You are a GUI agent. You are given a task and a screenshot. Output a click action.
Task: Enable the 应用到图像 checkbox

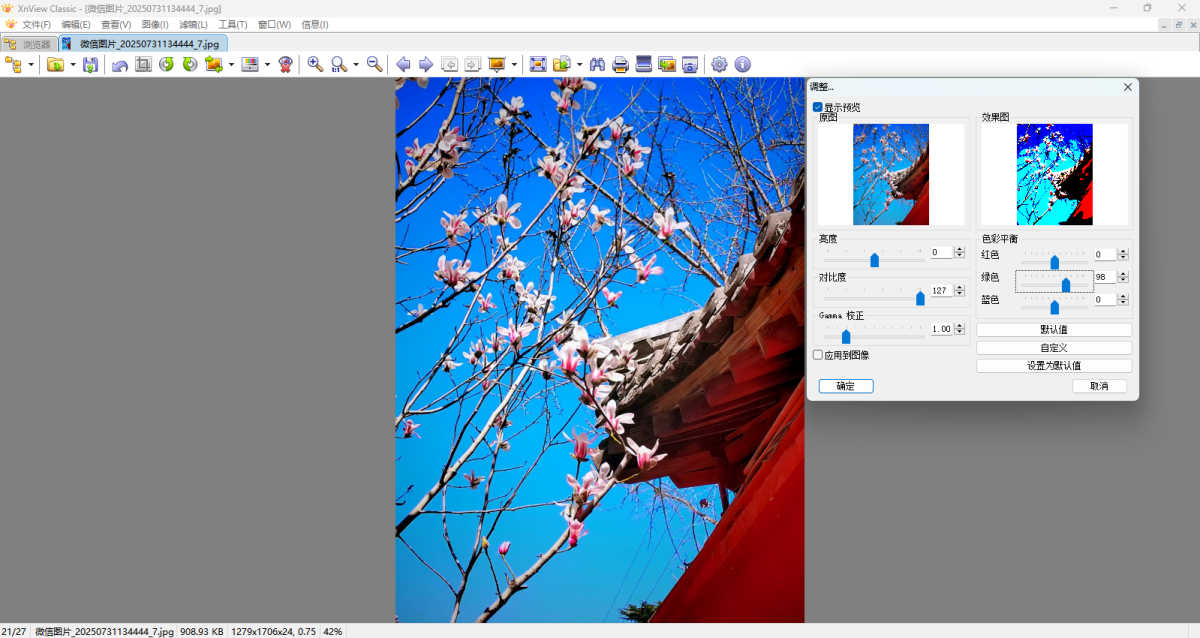(818, 355)
